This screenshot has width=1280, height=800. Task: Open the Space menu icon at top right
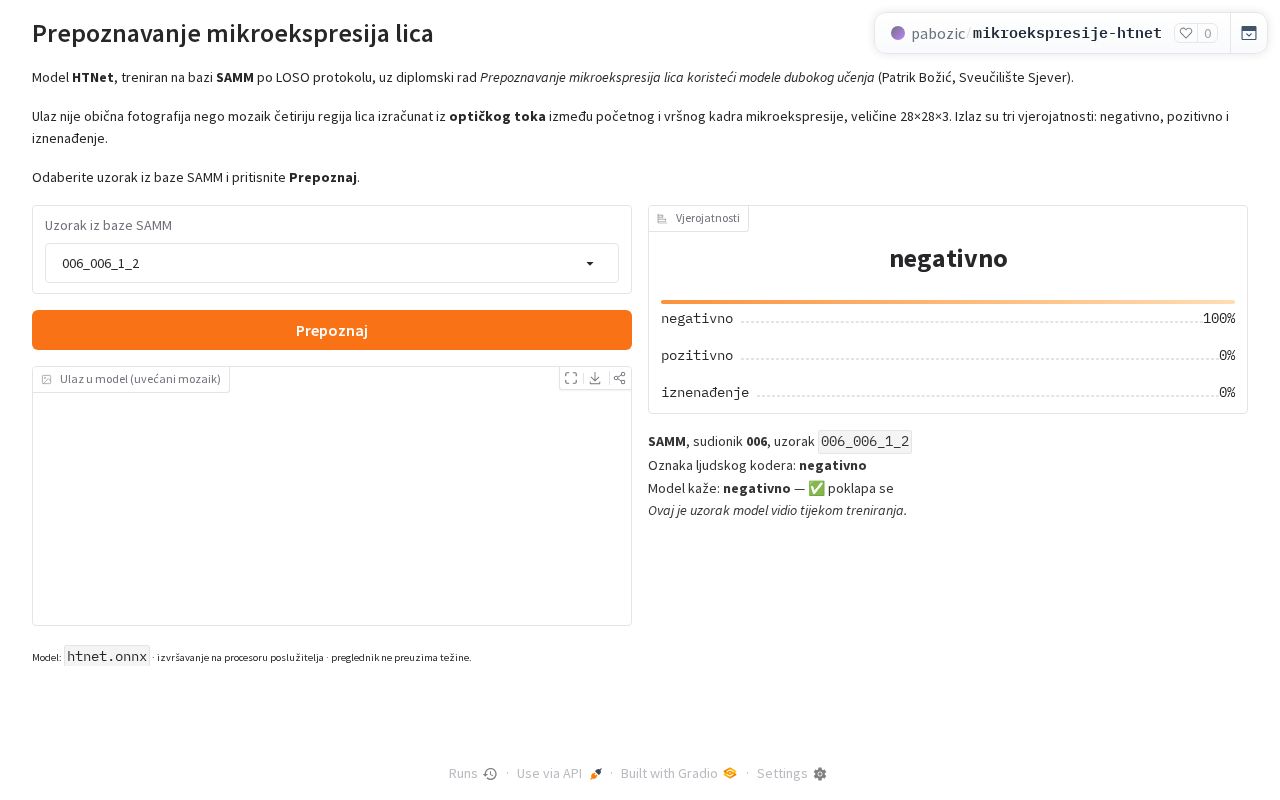1249,33
